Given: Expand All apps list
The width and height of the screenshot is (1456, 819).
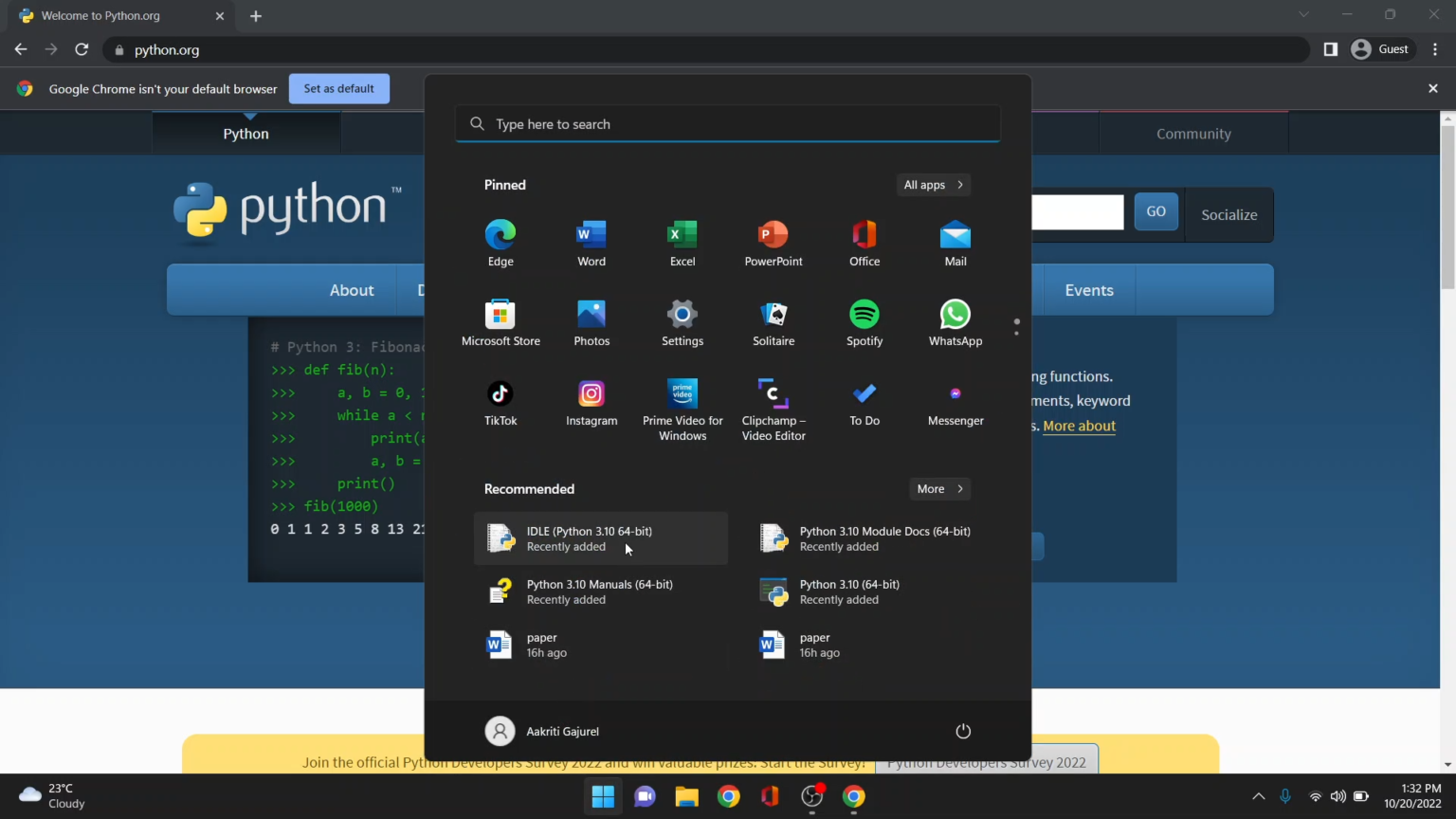Looking at the screenshot, I should click(932, 185).
